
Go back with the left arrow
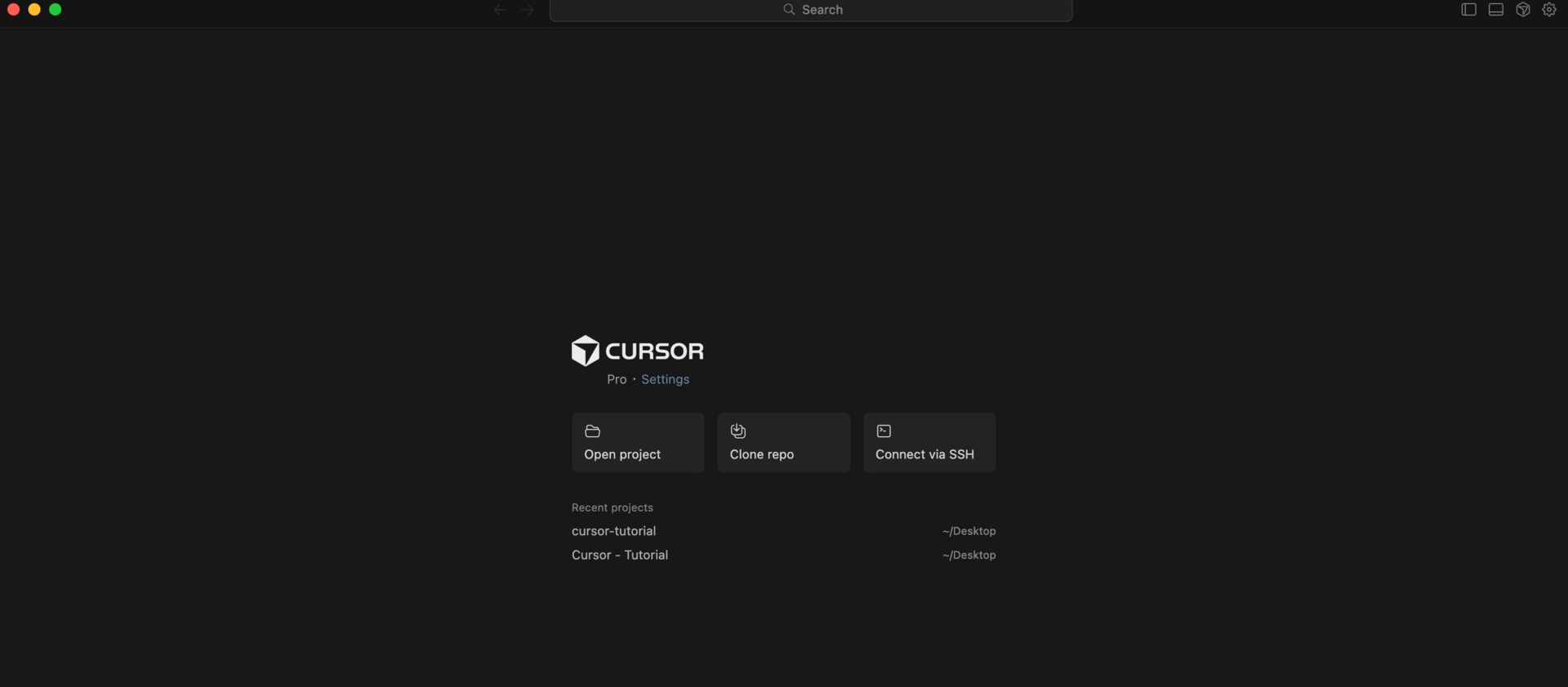pyautogui.click(x=501, y=10)
